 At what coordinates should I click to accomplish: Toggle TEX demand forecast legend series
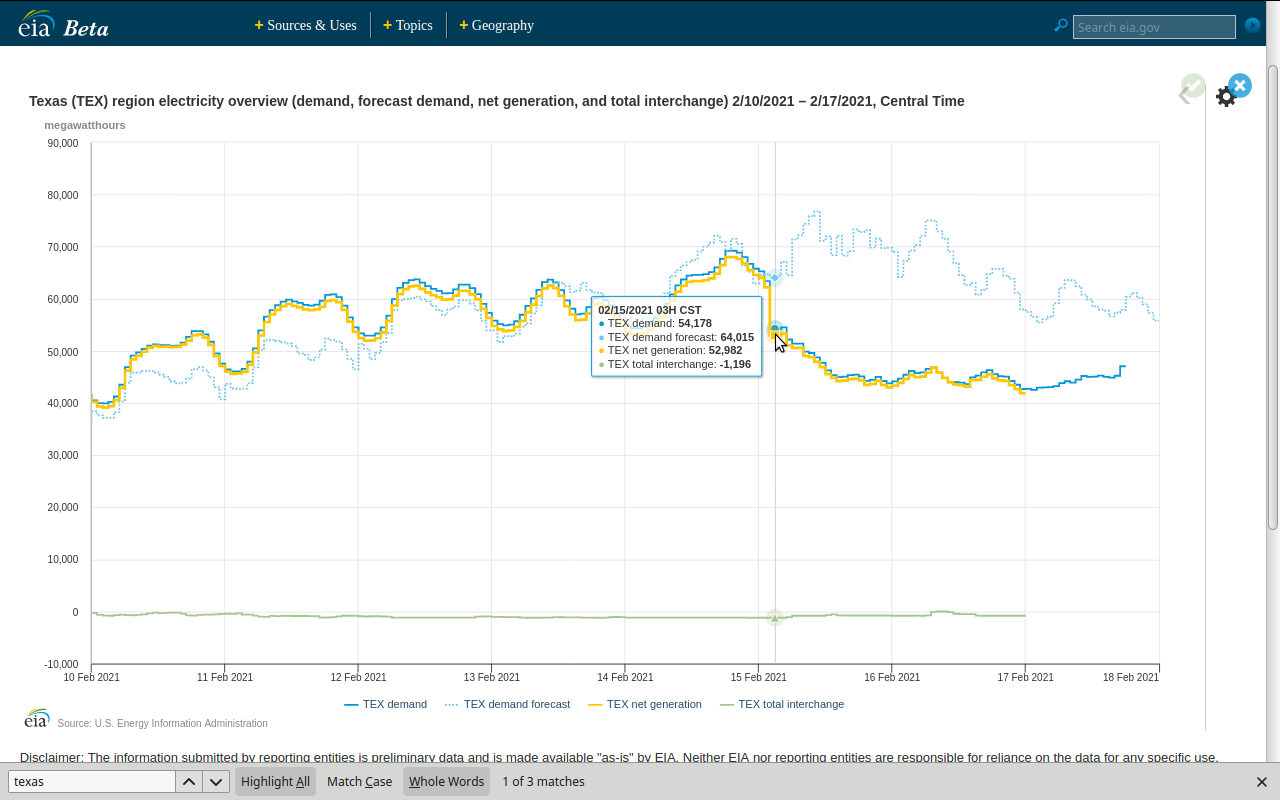click(x=507, y=704)
